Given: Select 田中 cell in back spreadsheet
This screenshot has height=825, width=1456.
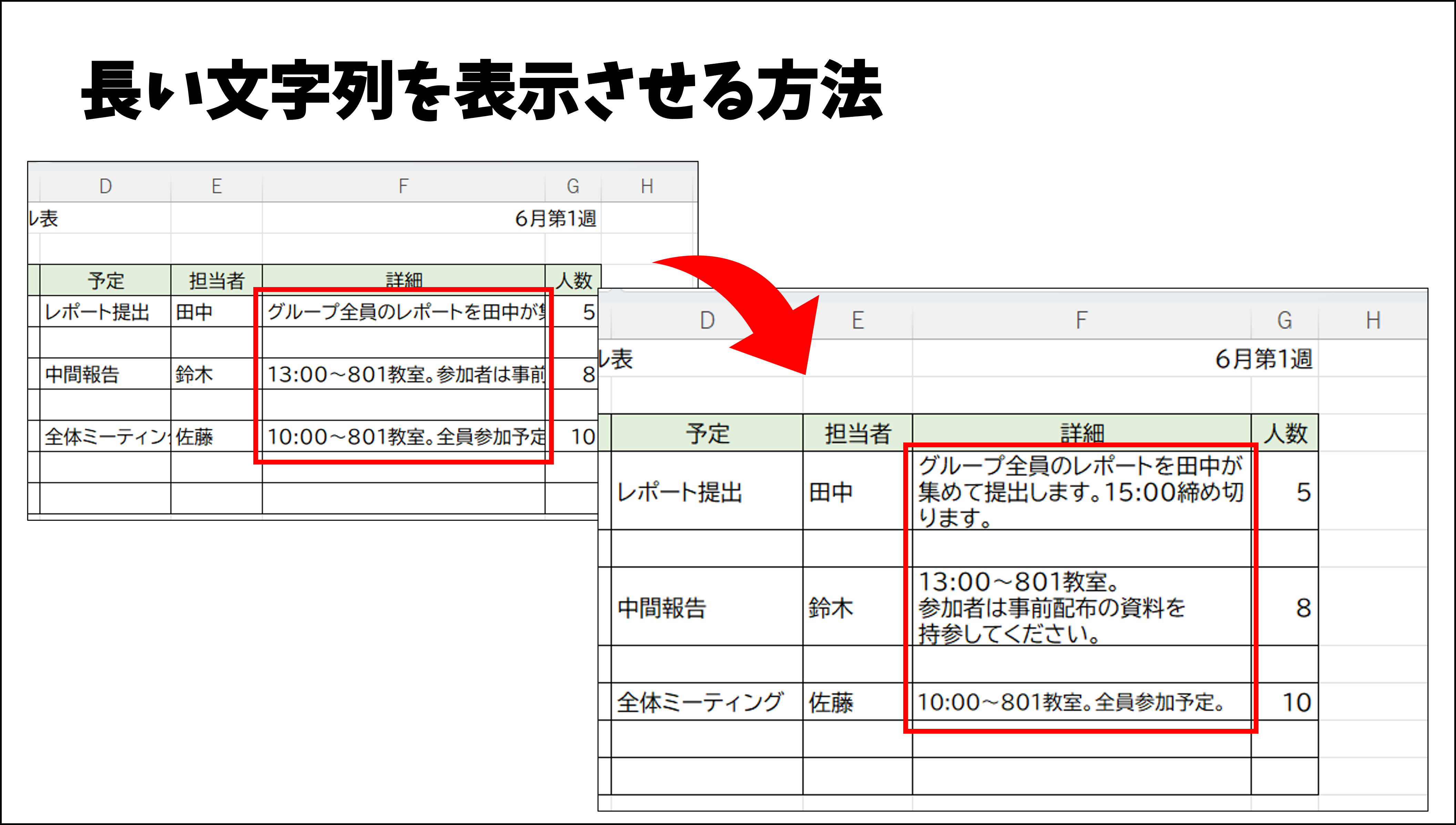Looking at the screenshot, I should click(x=216, y=311).
